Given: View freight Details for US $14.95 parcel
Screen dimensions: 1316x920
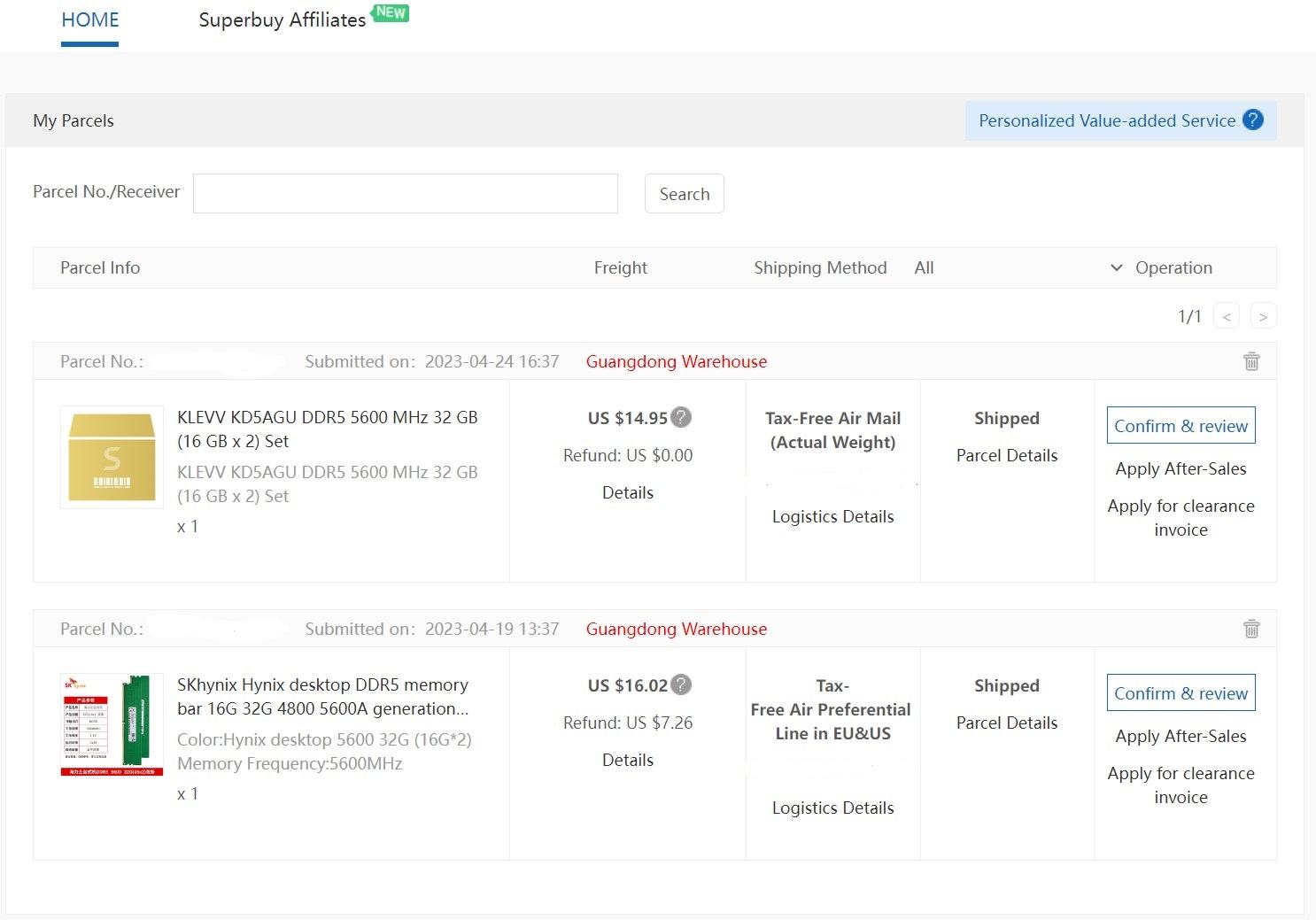Looking at the screenshot, I should tap(628, 492).
